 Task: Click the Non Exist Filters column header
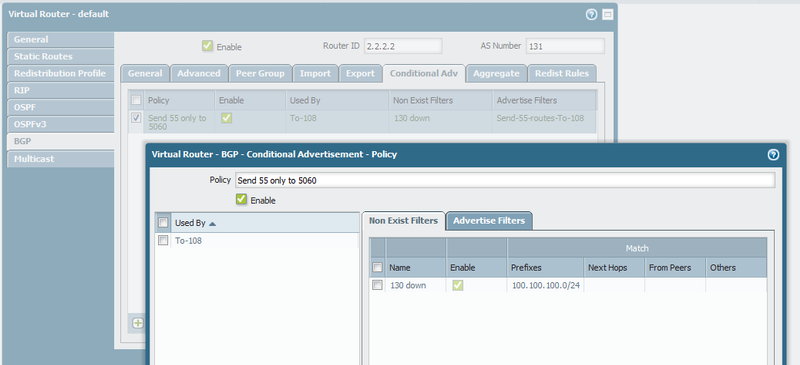click(441, 100)
